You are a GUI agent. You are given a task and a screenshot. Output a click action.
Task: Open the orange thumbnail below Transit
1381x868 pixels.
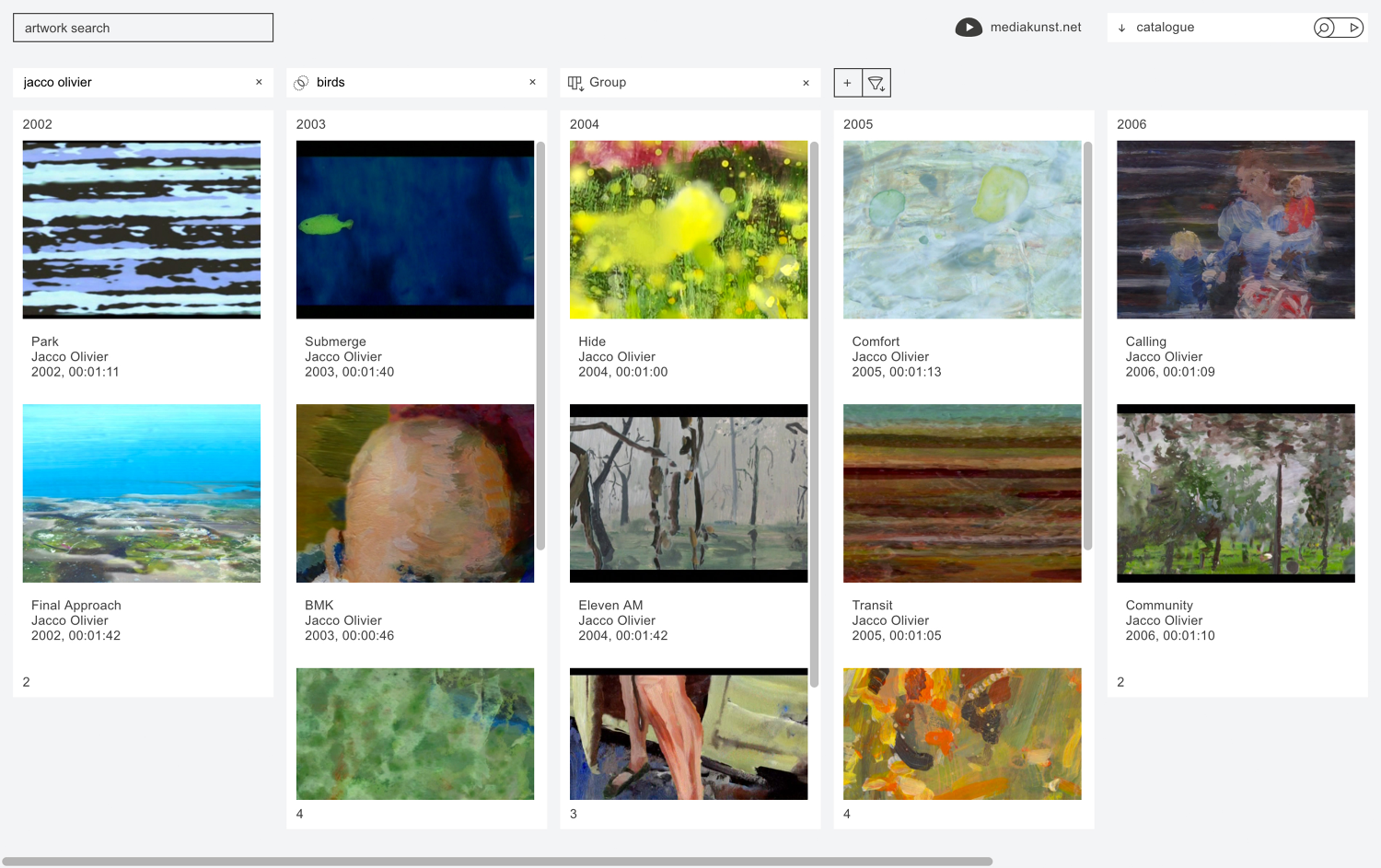click(x=962, y=734)
